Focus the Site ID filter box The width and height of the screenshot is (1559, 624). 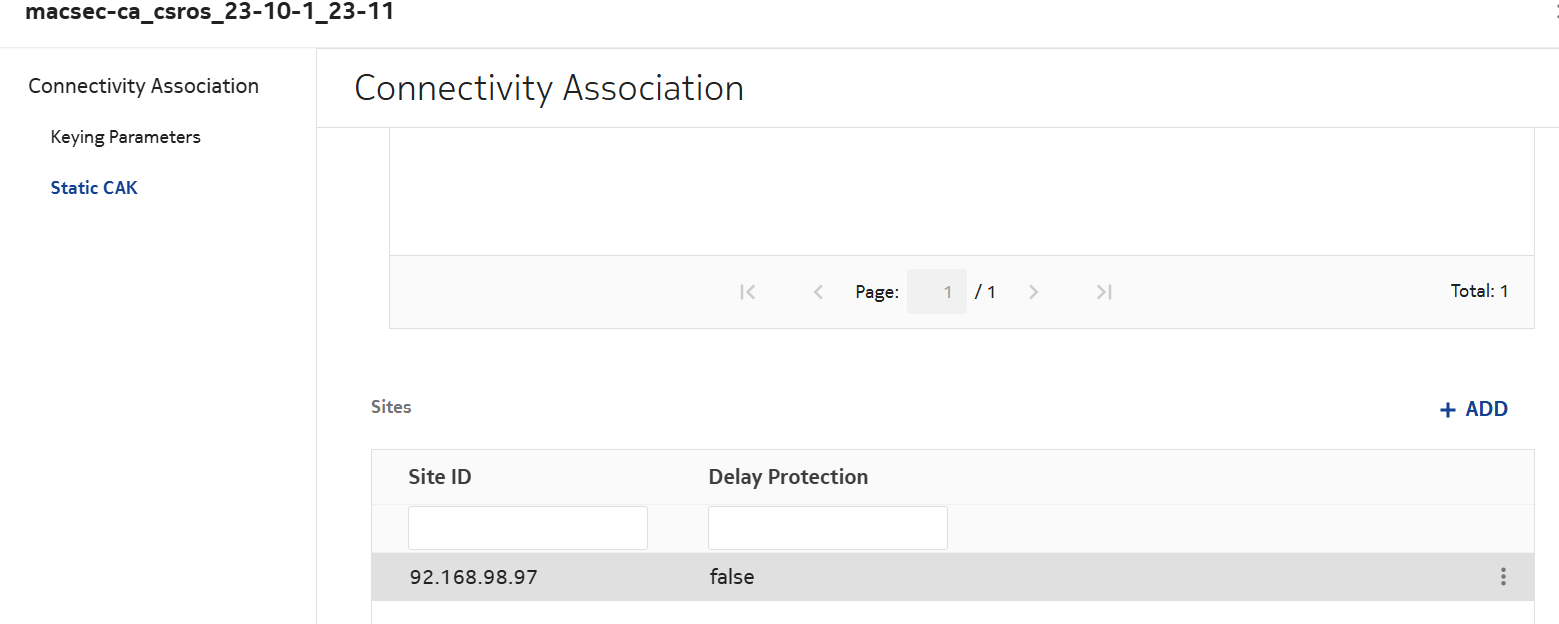point(527,528)
